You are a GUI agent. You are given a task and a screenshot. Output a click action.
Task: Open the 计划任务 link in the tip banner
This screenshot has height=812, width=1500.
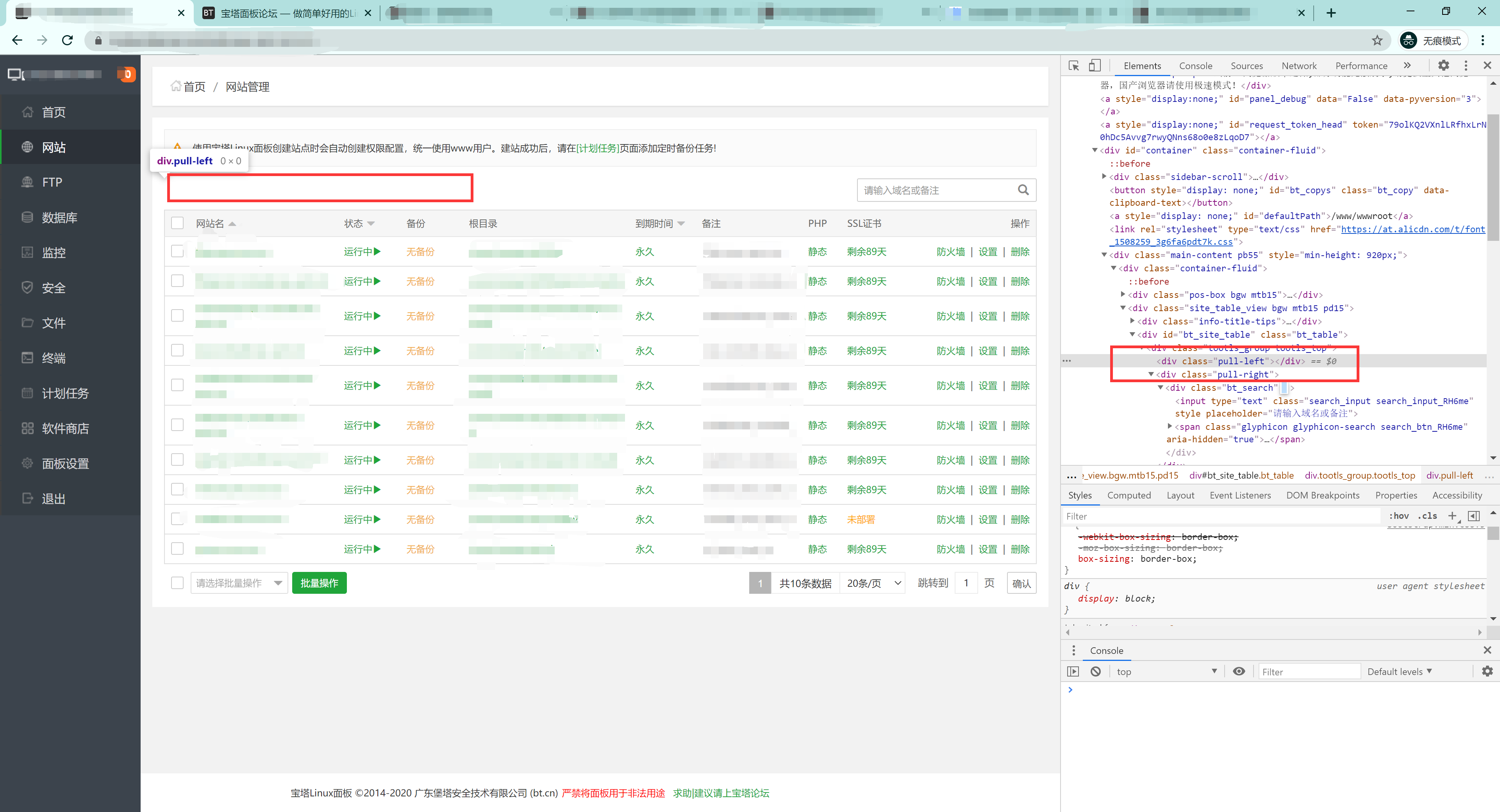coord(598,148)
